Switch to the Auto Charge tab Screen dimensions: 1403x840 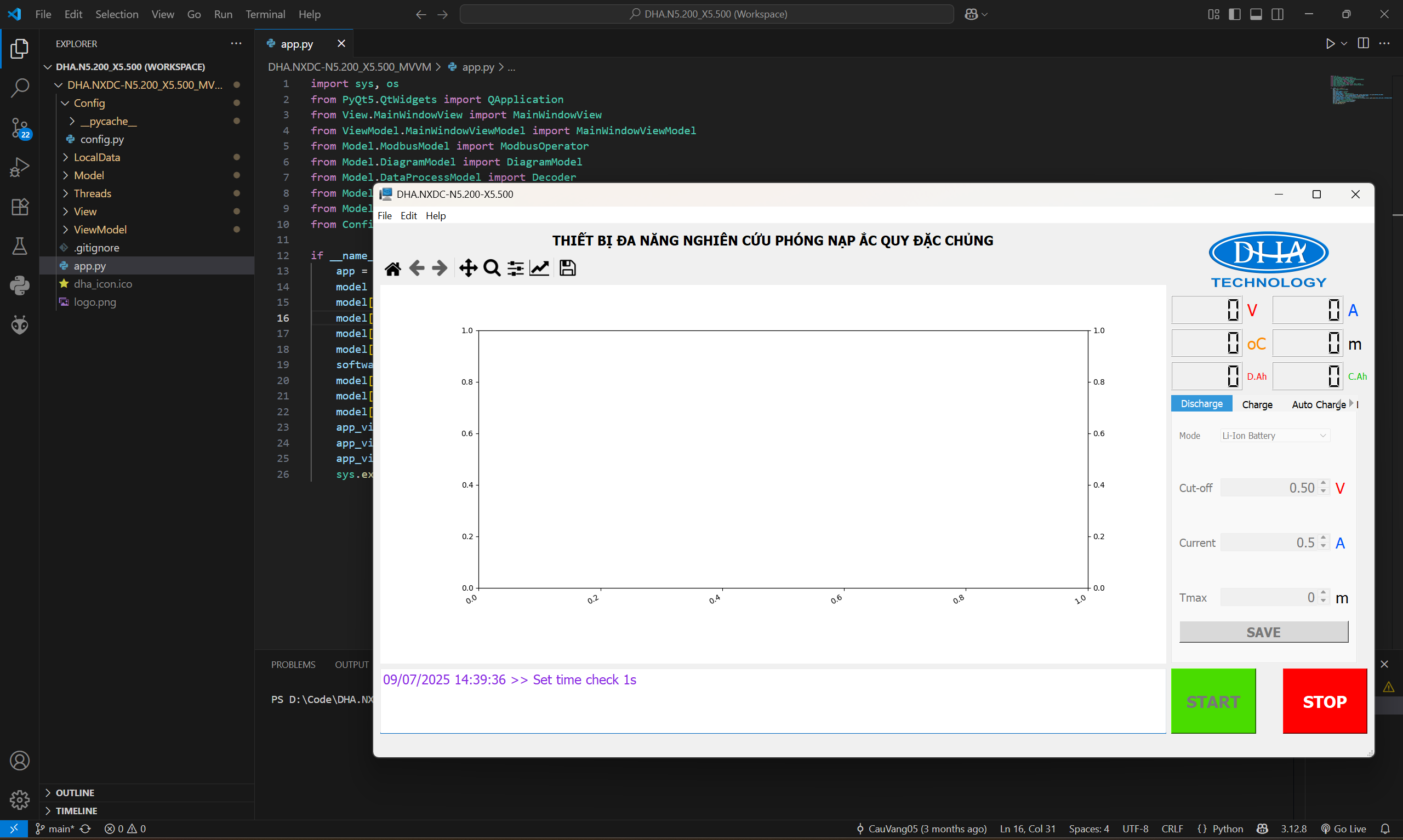1318,404
